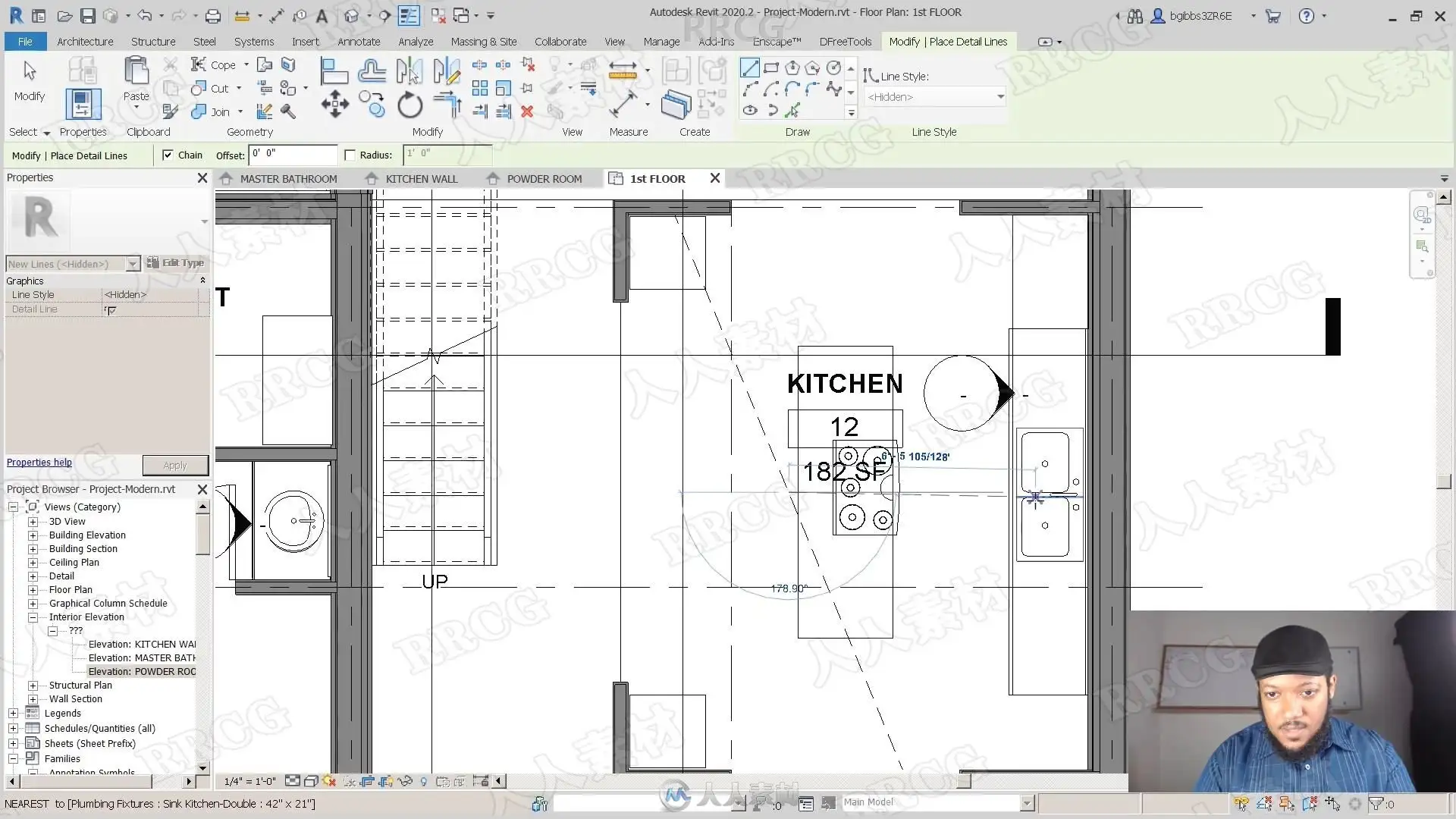
Task: Click the view scale 1/4" = 1'-0"
Action: pos(250,781)
